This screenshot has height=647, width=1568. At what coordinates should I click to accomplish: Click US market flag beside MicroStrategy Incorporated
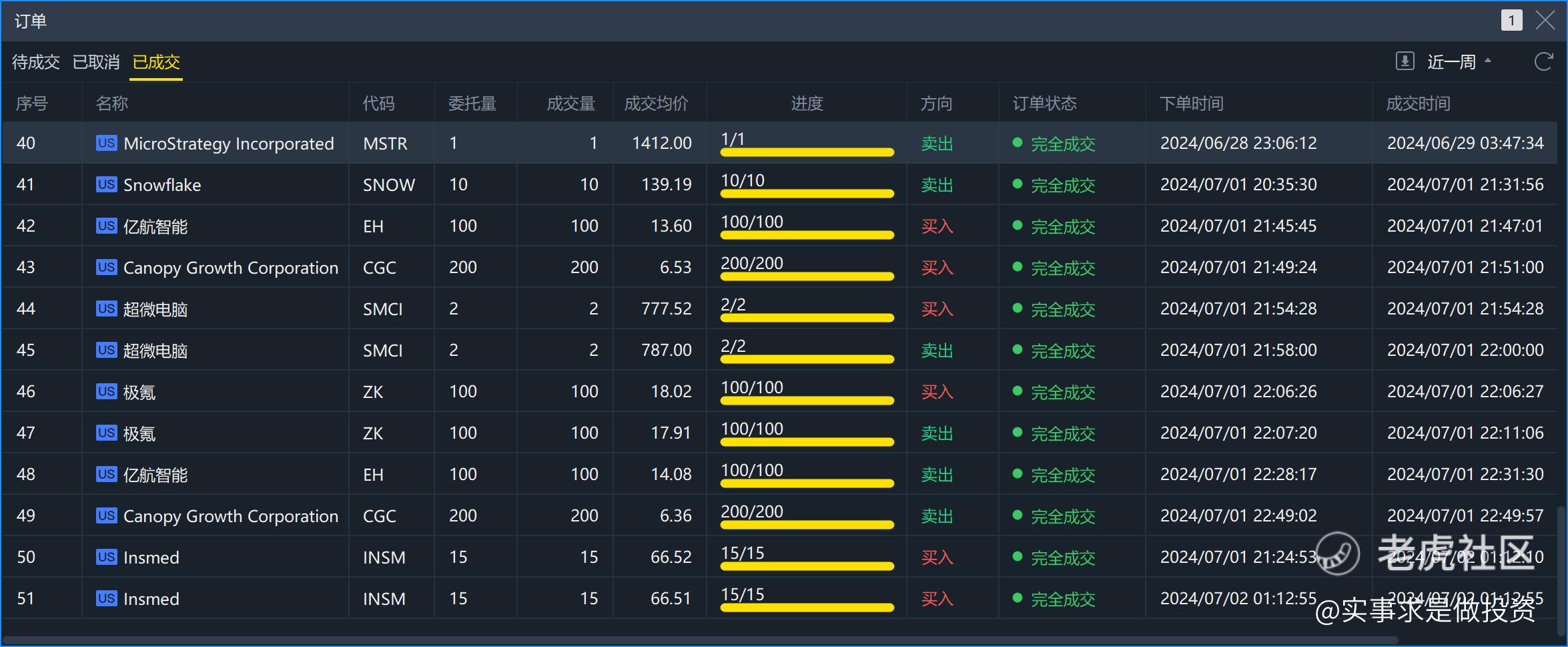pos(106,143)
